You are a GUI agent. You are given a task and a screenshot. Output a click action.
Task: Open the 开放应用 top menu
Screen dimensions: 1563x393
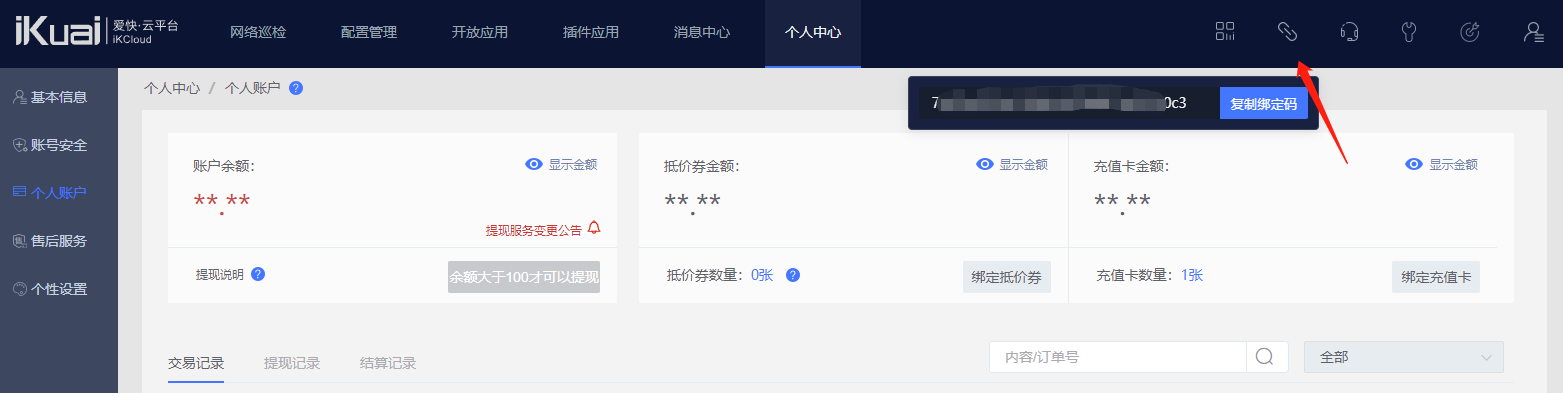tap(480, 32)
